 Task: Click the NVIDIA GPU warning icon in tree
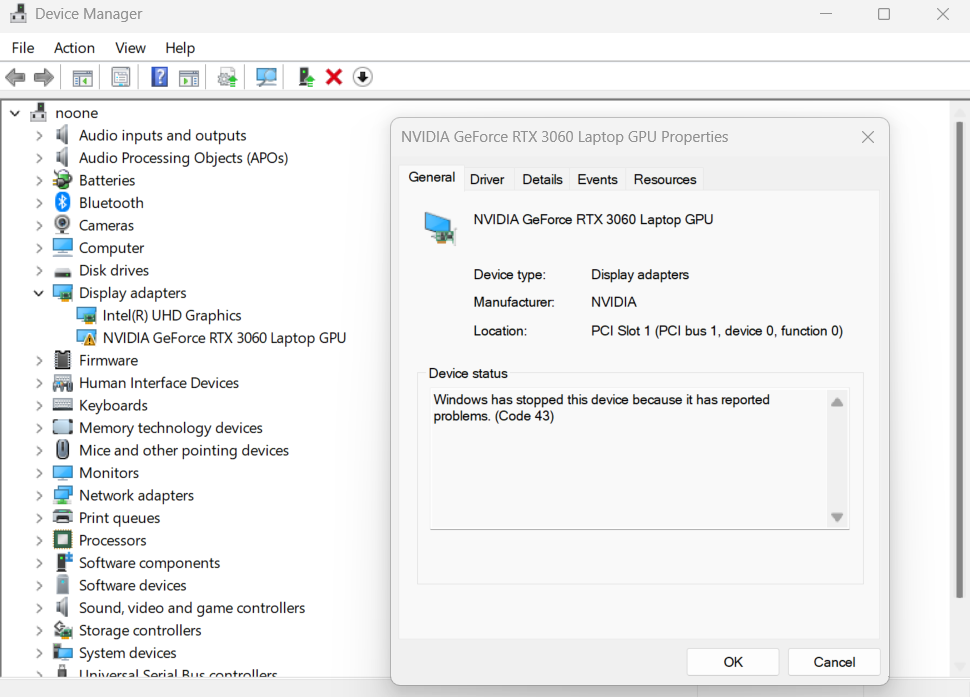[x=87, y=338]
